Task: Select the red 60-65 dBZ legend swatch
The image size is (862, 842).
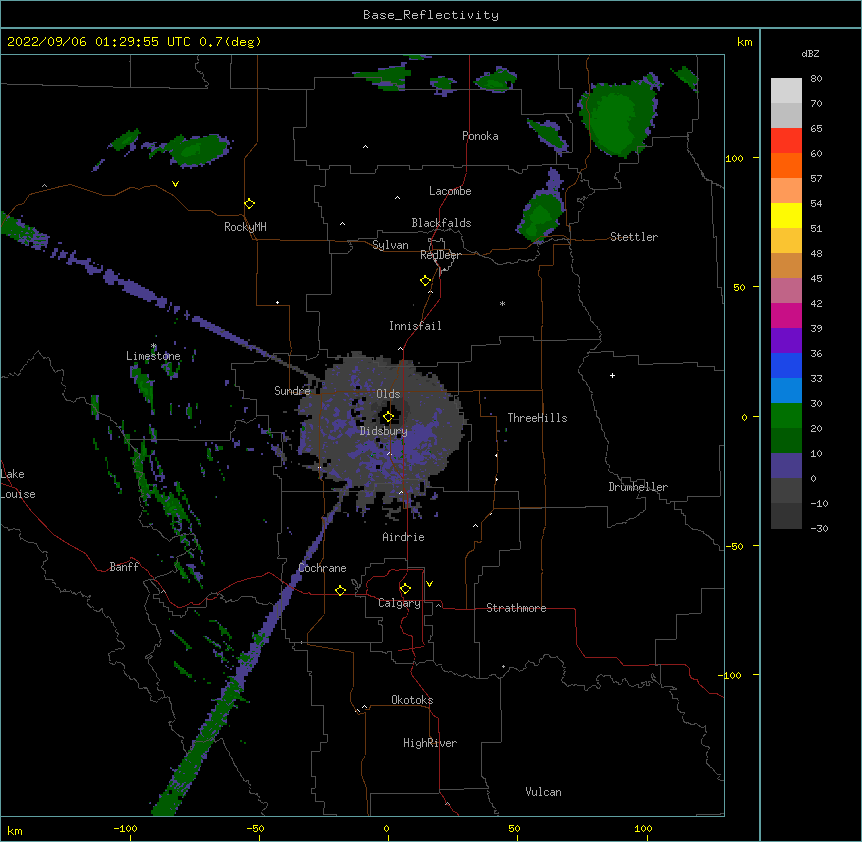Action: point(786,140)
